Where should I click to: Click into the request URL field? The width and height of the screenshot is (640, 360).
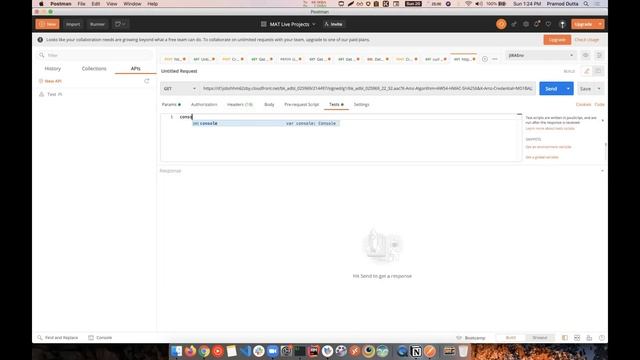click(367, 89)
